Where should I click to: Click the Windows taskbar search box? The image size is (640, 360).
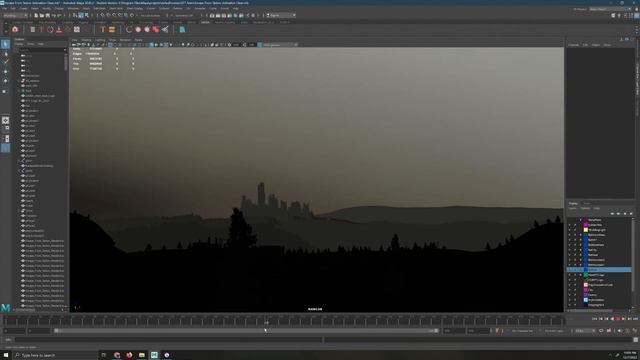(55, 355)
